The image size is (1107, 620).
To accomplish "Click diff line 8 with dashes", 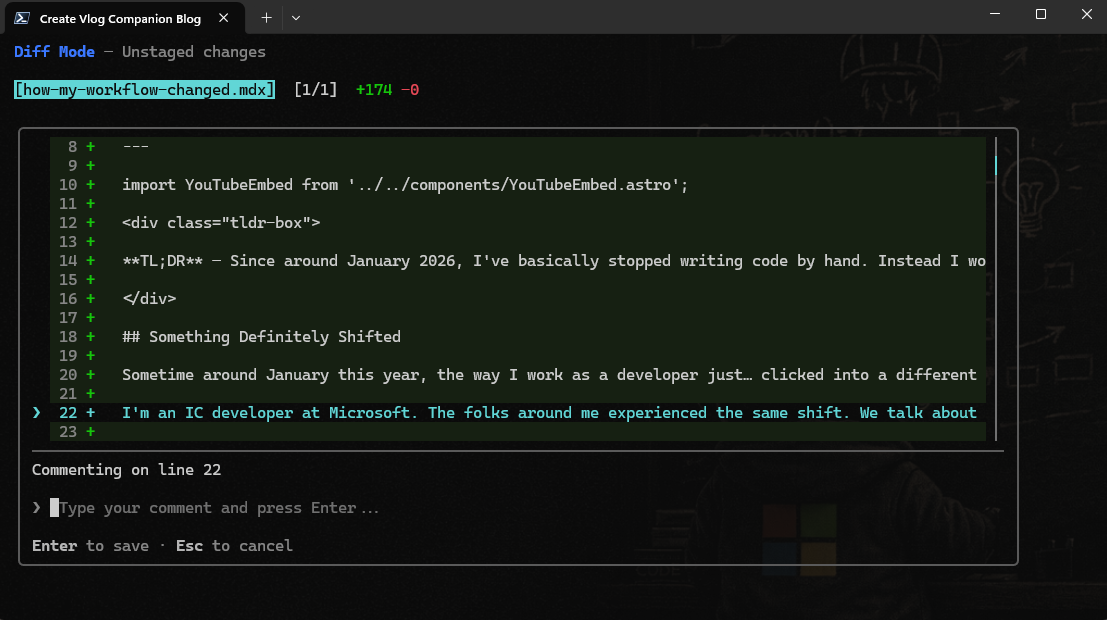I will pyautogui.click(x=517, y=147).
